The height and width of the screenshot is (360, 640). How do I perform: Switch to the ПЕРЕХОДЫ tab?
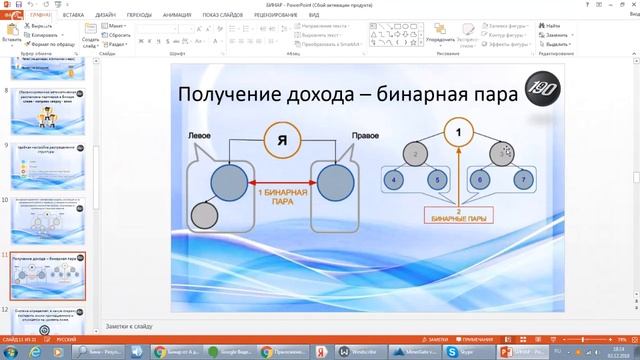[139, 15]
